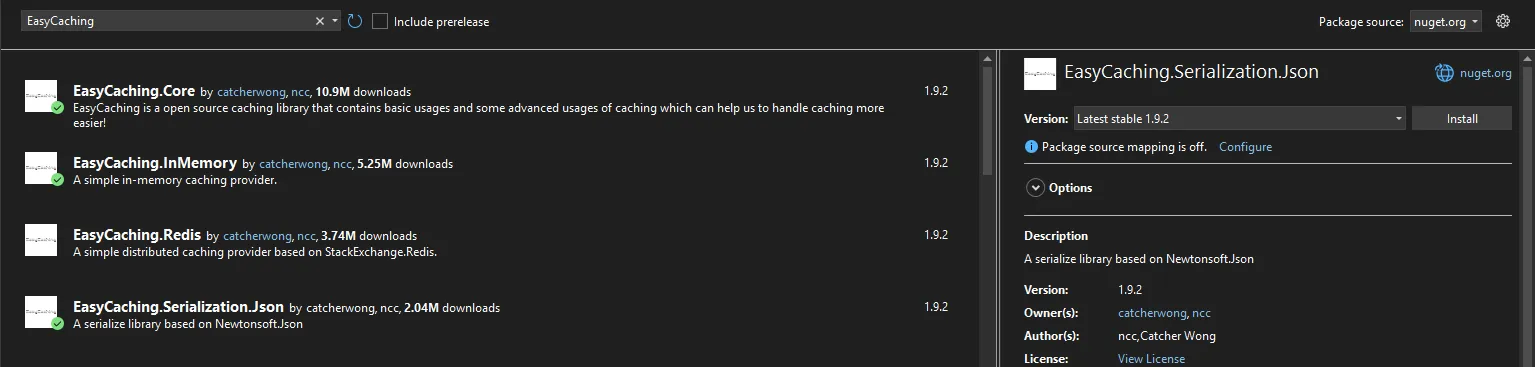
Task: Click the nuget.org globe icon
Action: pos(1444,72)
